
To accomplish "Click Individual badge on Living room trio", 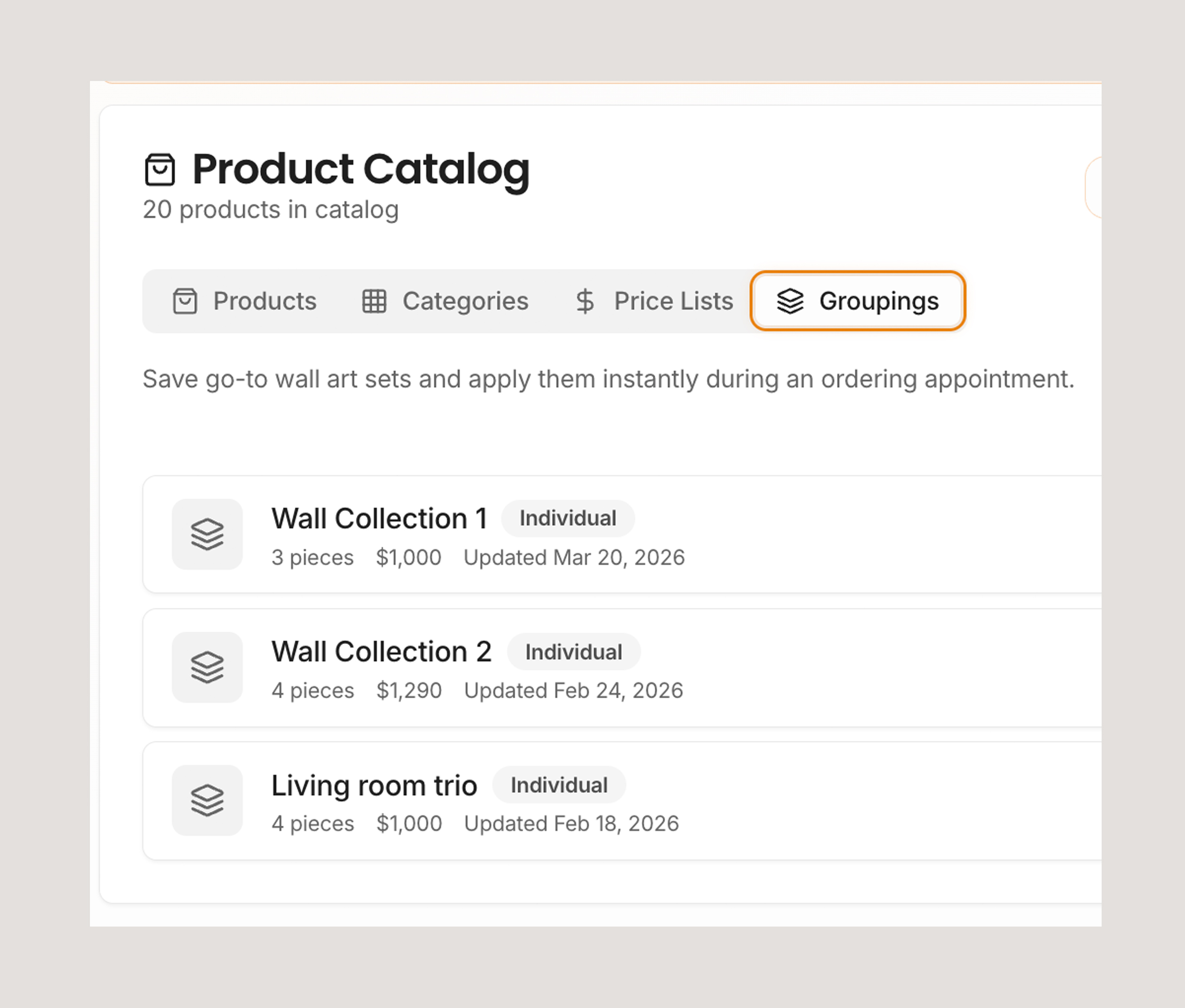I will [559, 786].
